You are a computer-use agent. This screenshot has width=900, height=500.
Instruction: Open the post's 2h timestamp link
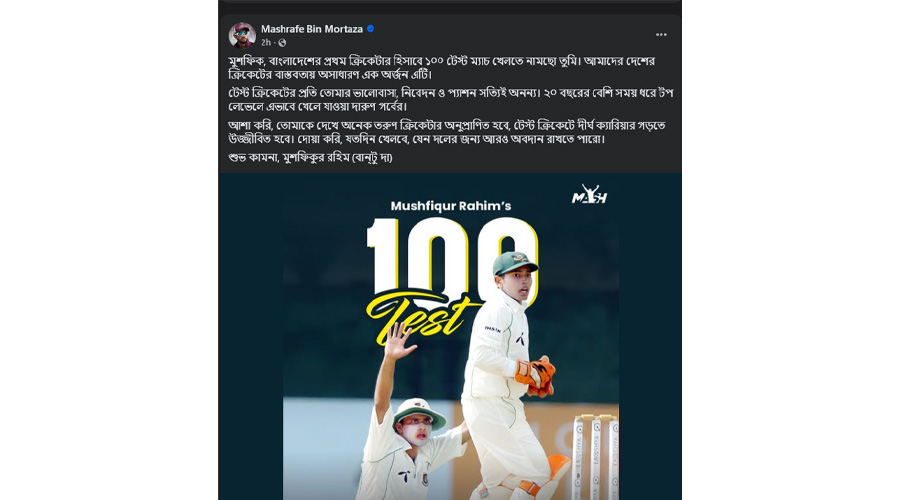click(x=266, y=42)
